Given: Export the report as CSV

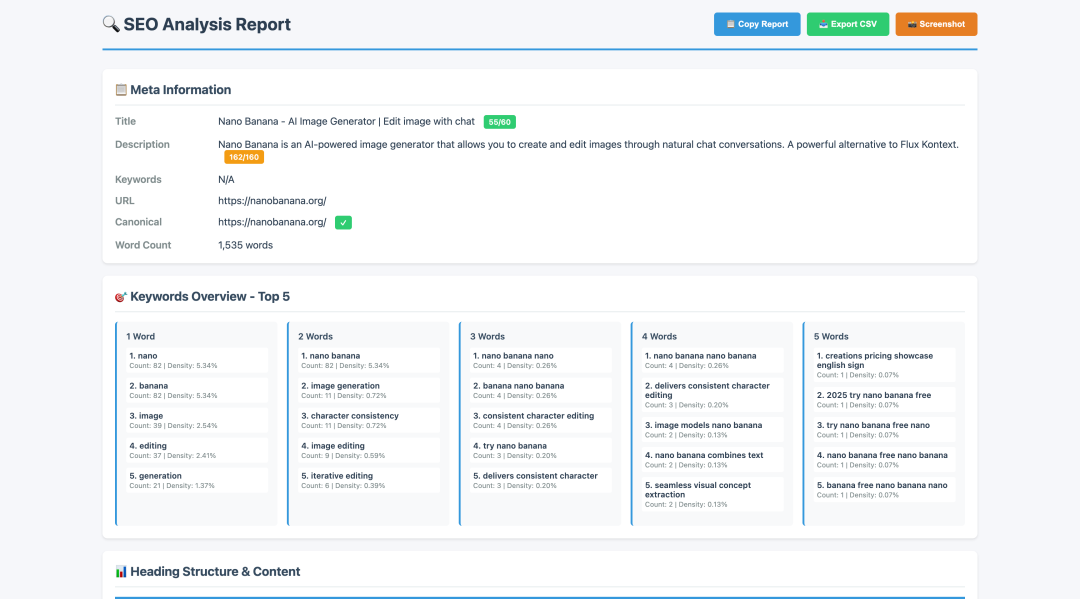Looking at the screenshot, I should 848,24.
